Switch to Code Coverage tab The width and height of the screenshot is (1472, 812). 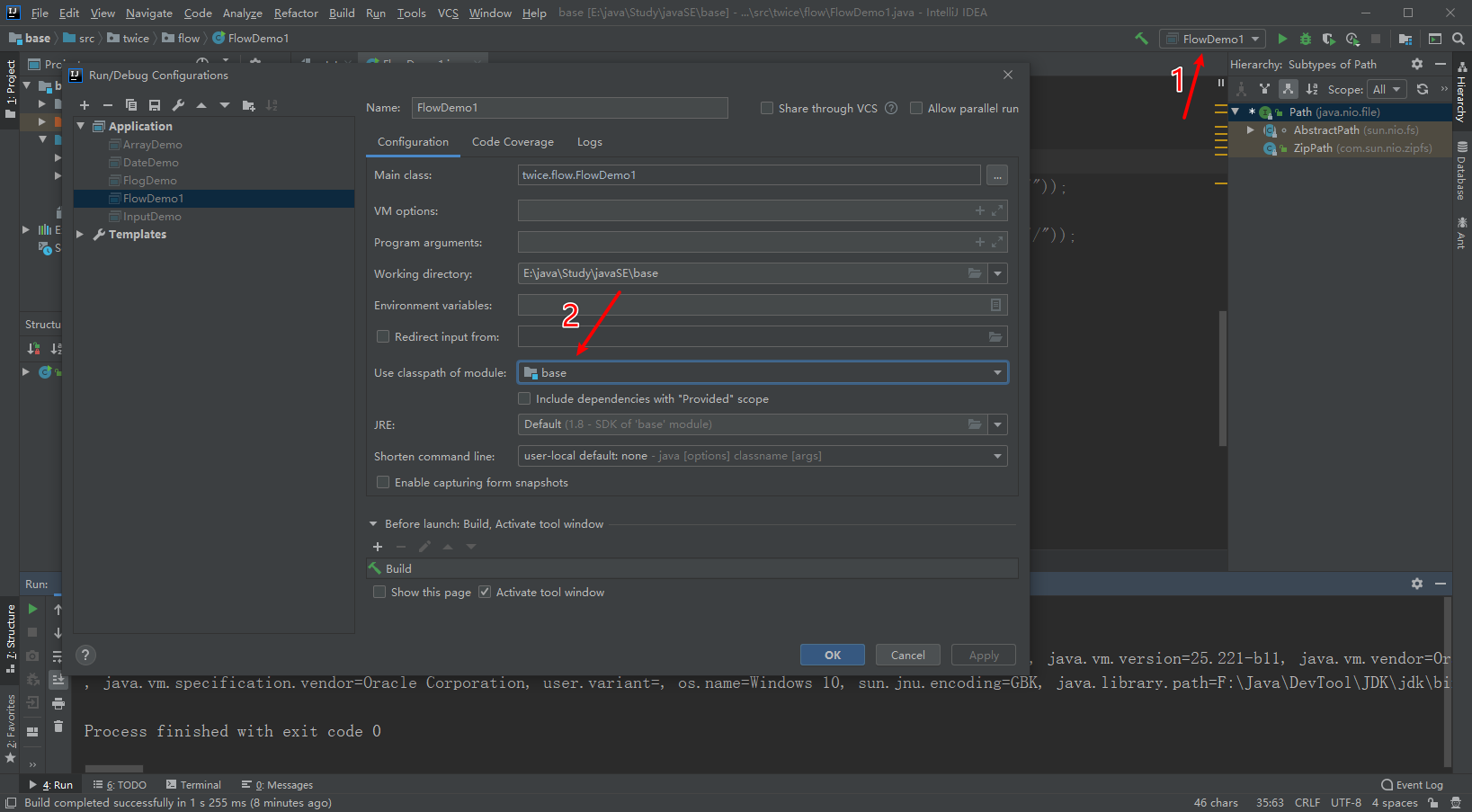point(513,142)
